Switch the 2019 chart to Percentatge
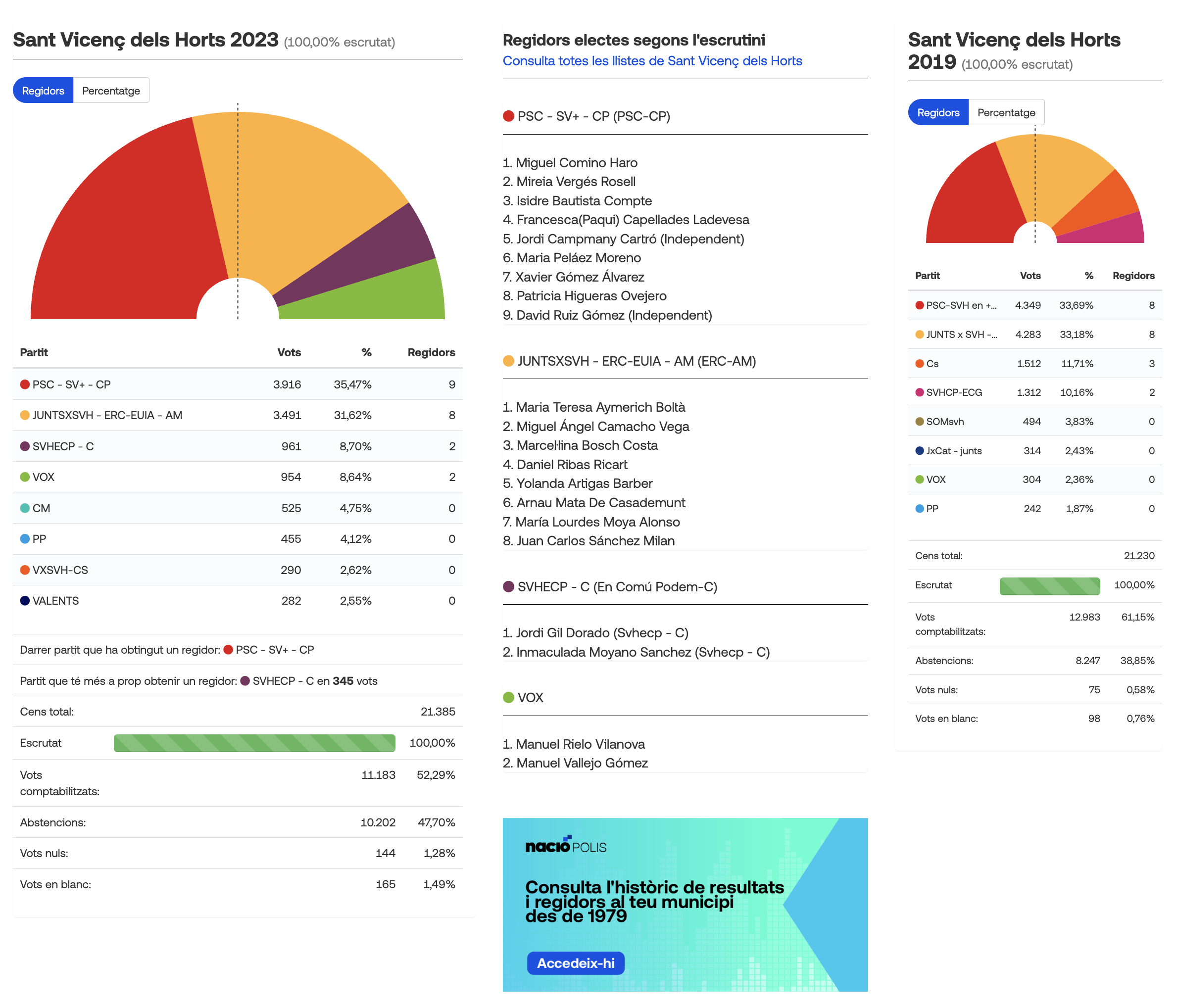The width and height of the screenshot is (1177, 1008). point(1006,112)
